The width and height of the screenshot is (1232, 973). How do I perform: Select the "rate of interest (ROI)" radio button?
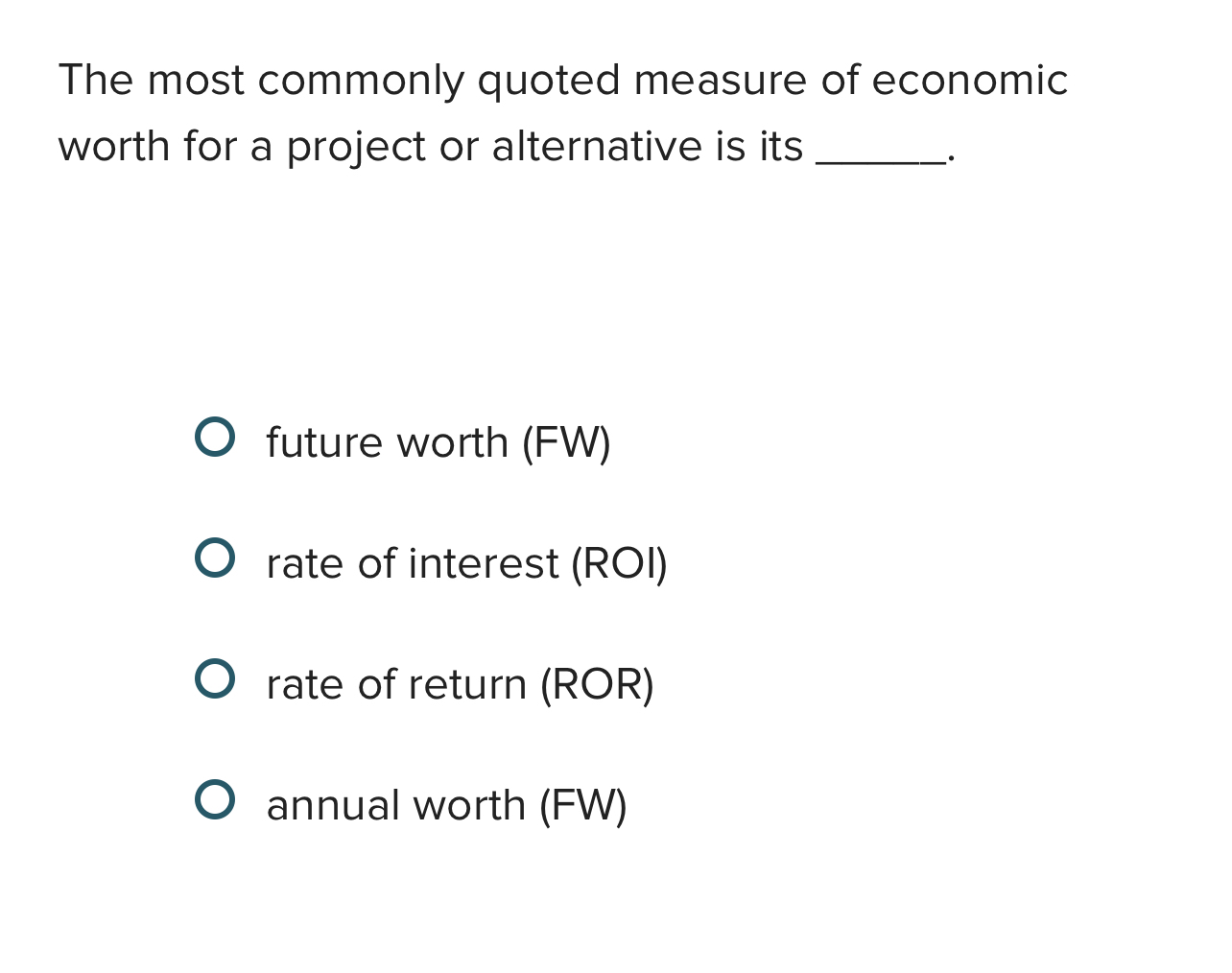coord(216,558)
